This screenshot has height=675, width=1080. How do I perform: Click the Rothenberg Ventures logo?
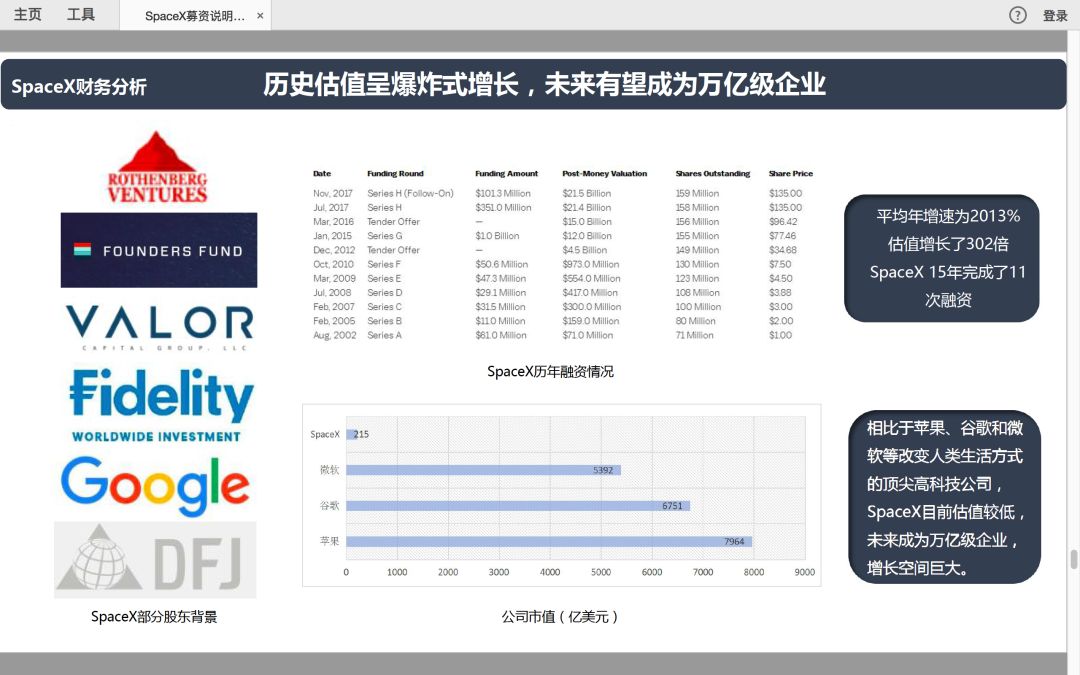coord(157,167)
